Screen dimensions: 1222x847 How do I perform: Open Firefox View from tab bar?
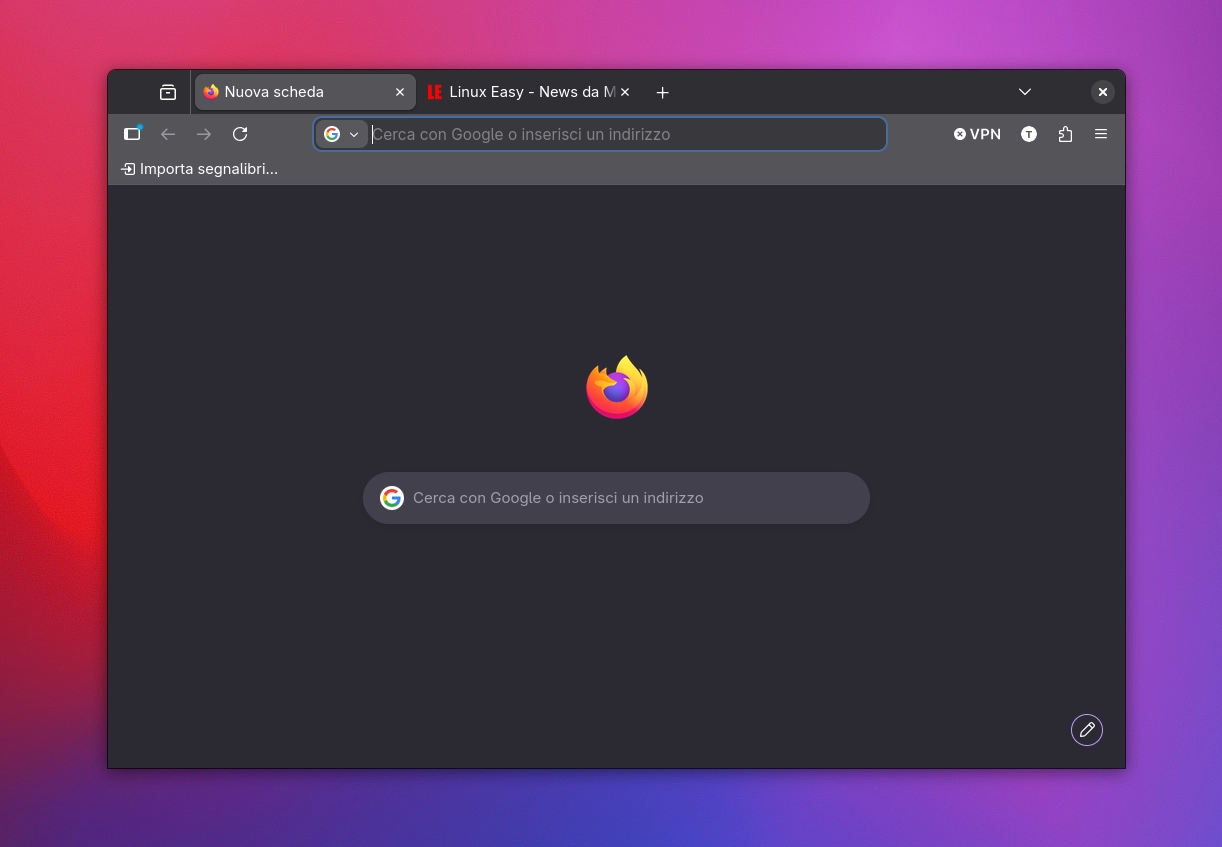[168, 92]
